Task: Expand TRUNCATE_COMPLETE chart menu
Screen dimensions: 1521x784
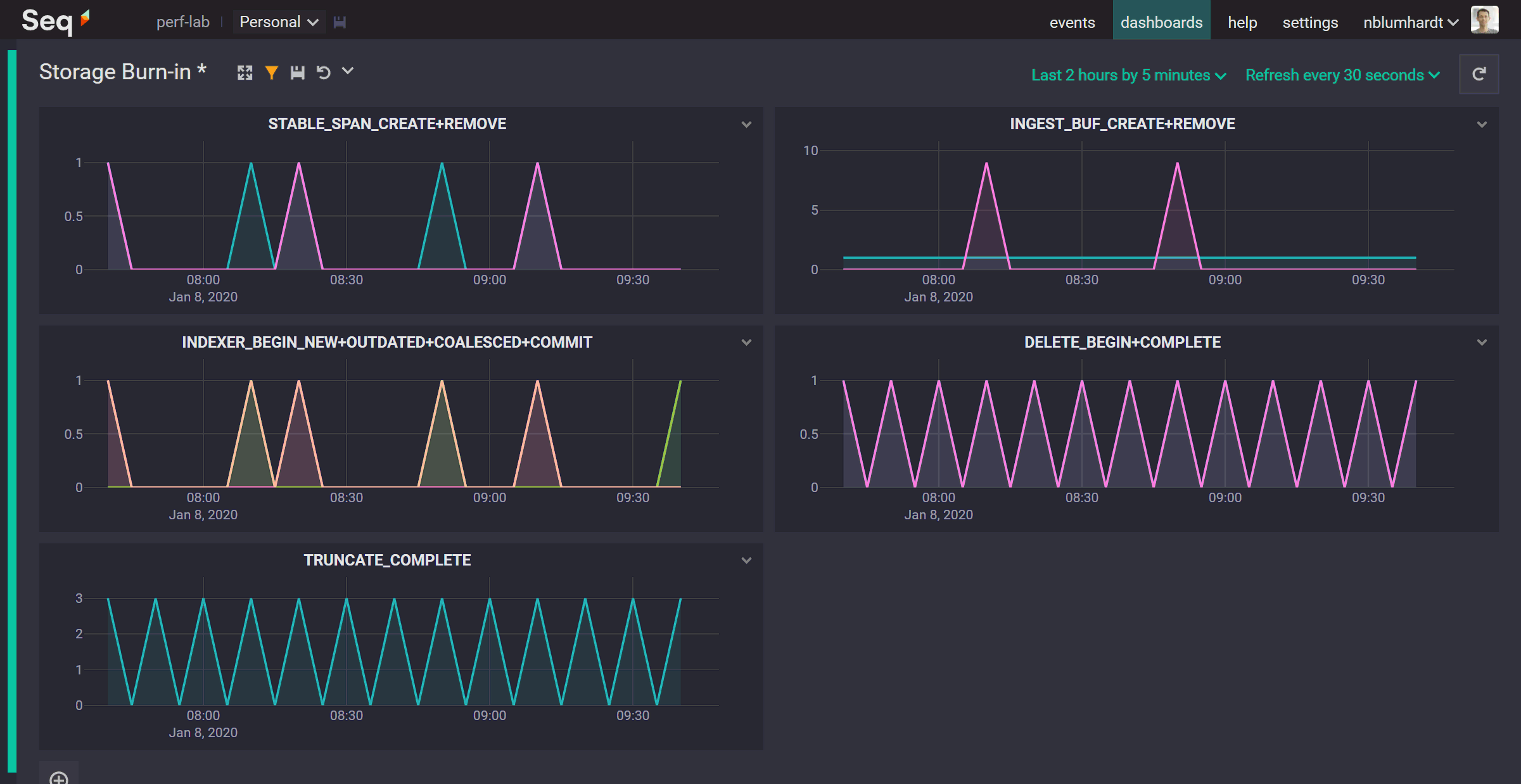Action: (746, 560)
